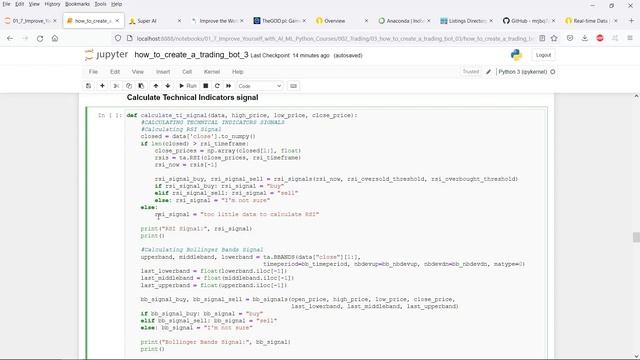Copy selected cells icon in toolbar
640x360 pixels.
pos(129,86)
